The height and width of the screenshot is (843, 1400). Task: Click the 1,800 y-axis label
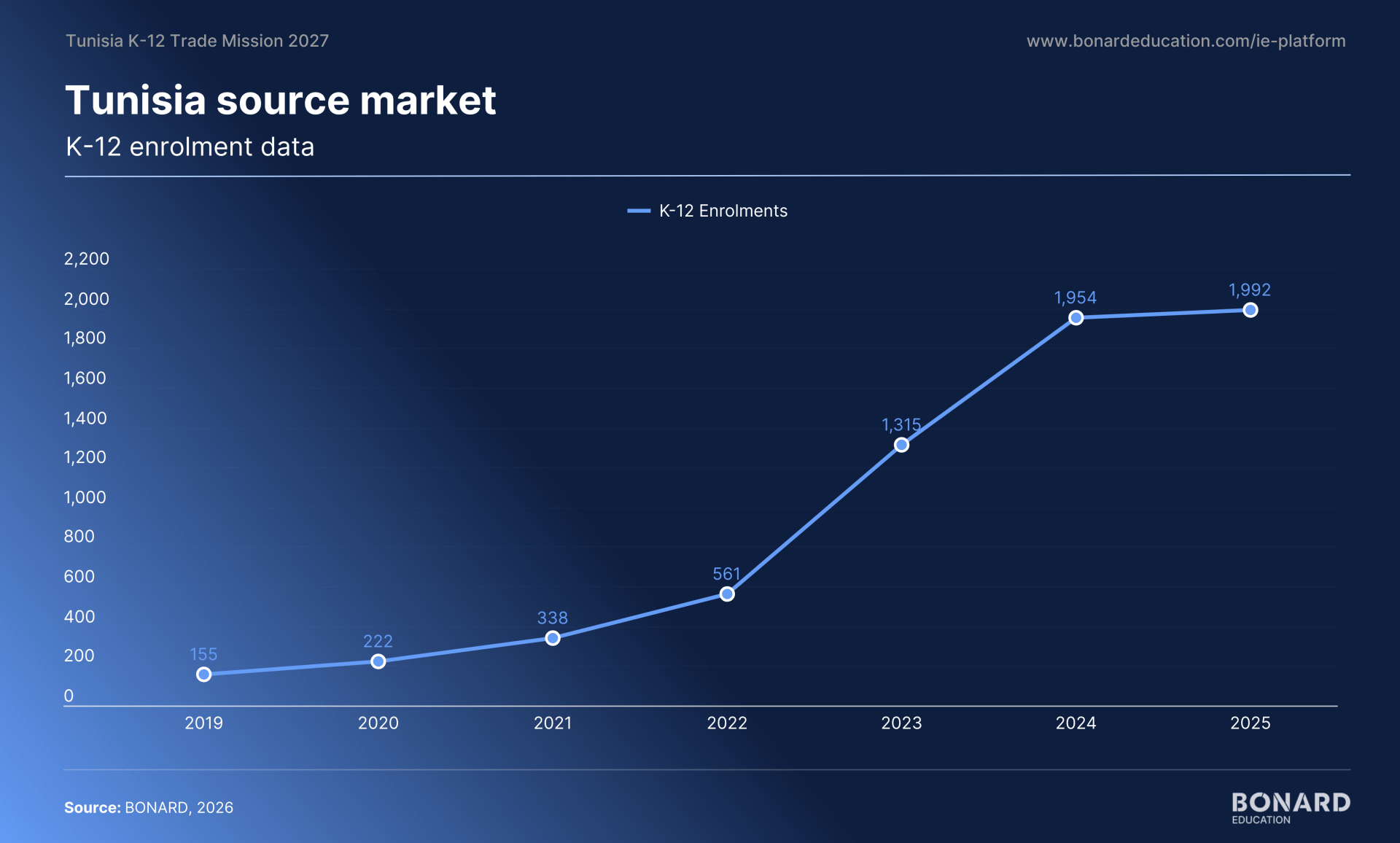[85, 338]
